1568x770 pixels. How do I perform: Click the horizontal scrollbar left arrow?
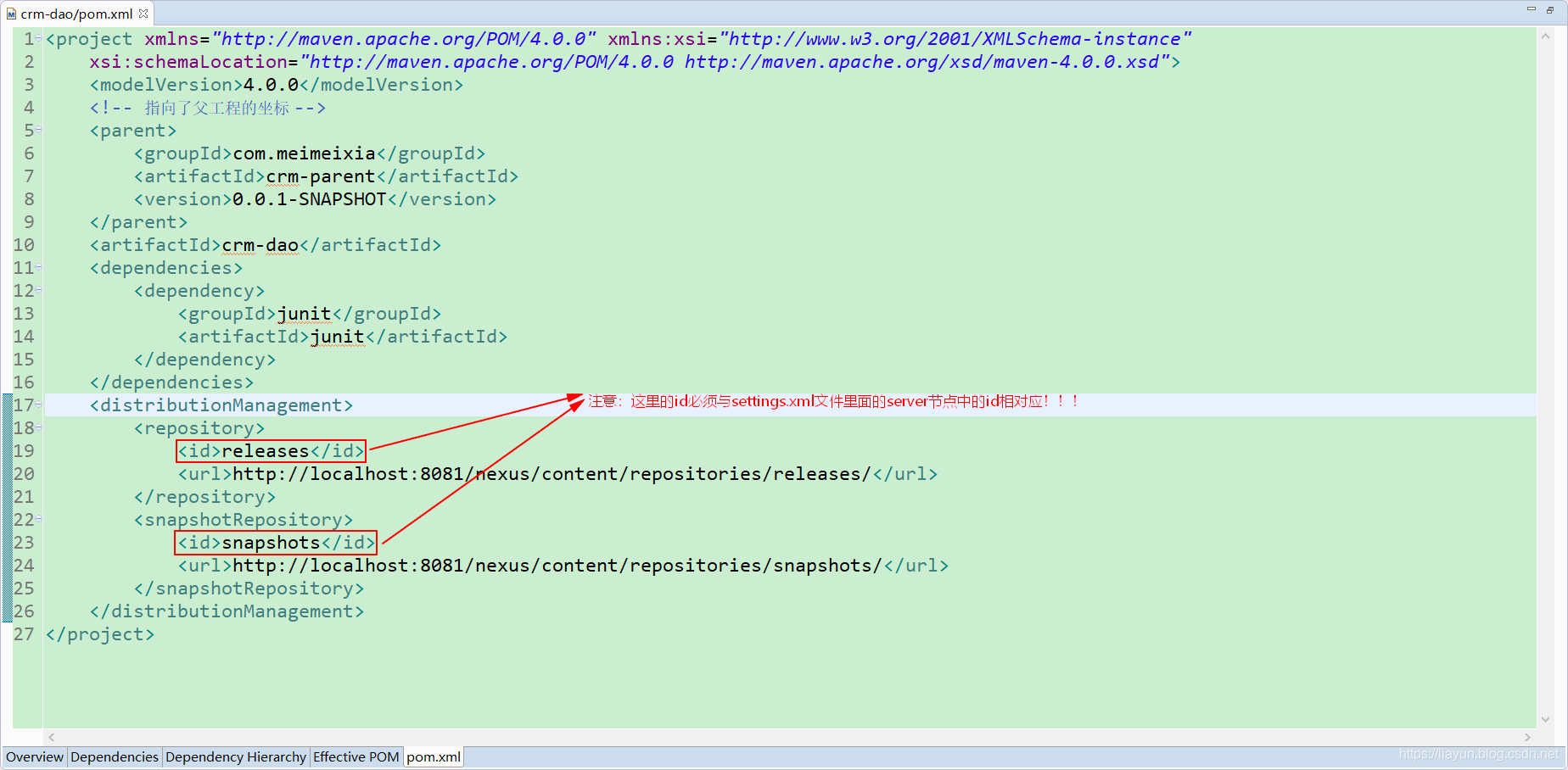52,737
